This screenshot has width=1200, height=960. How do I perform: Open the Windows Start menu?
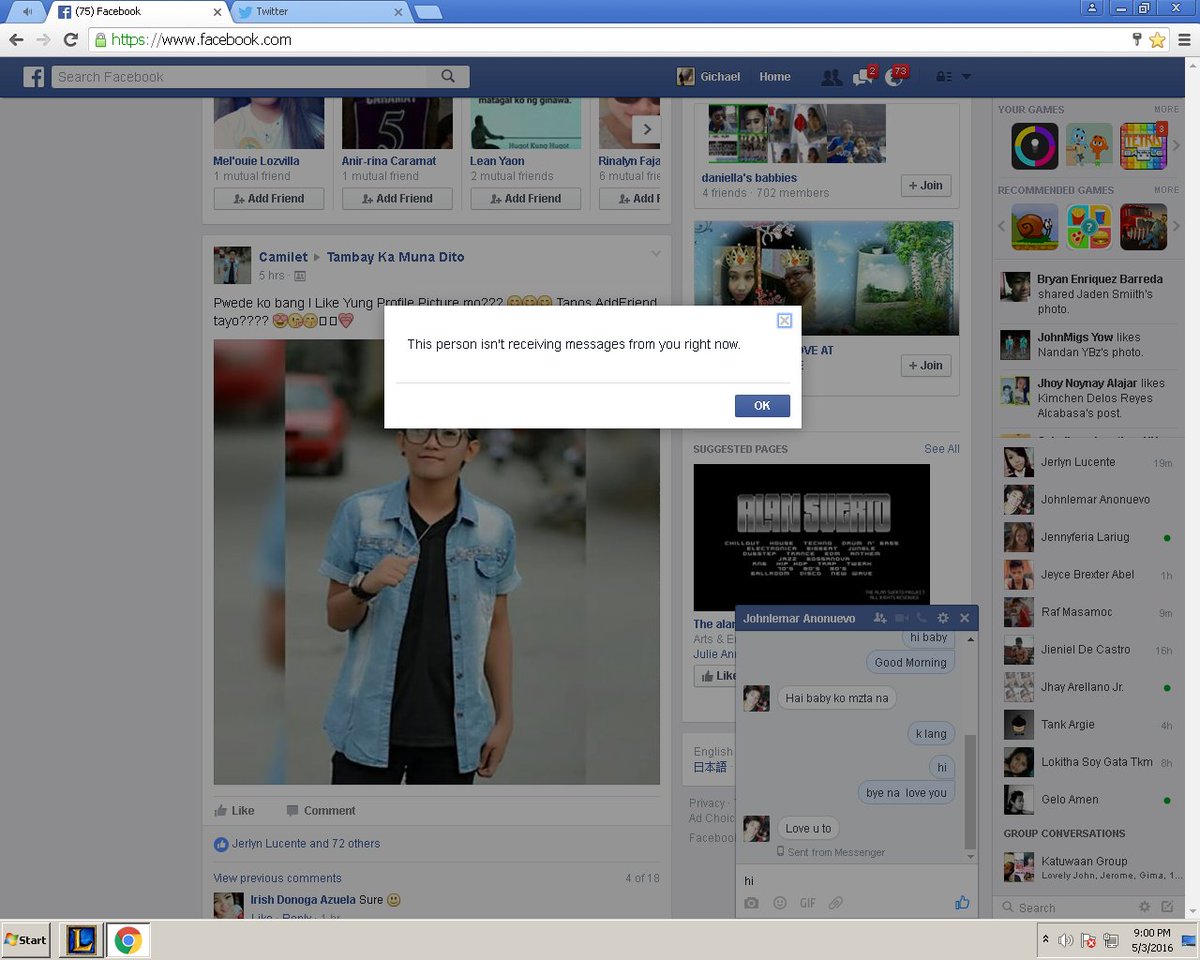pos(26,940)
